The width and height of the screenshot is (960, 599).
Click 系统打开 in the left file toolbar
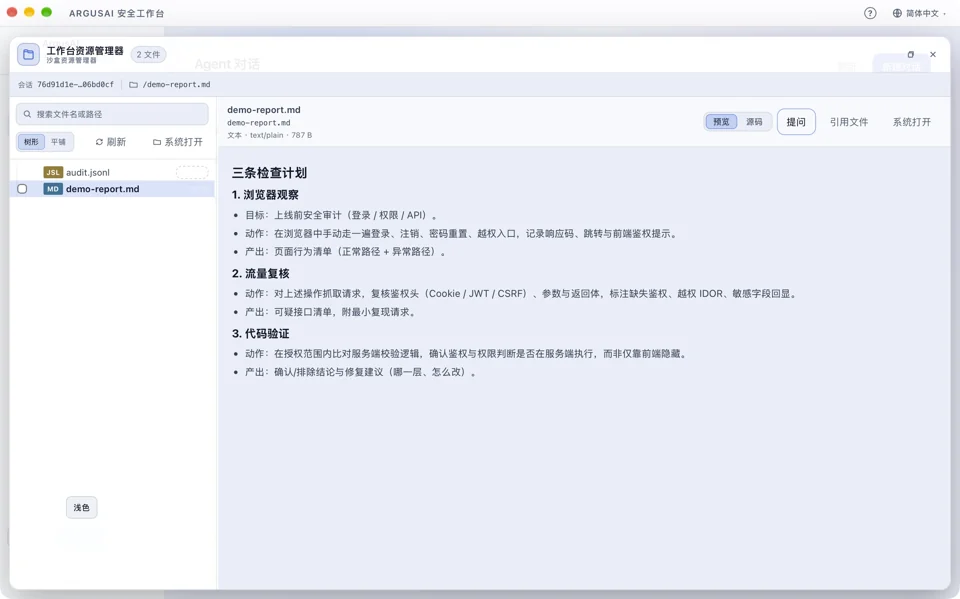[178, 142]
